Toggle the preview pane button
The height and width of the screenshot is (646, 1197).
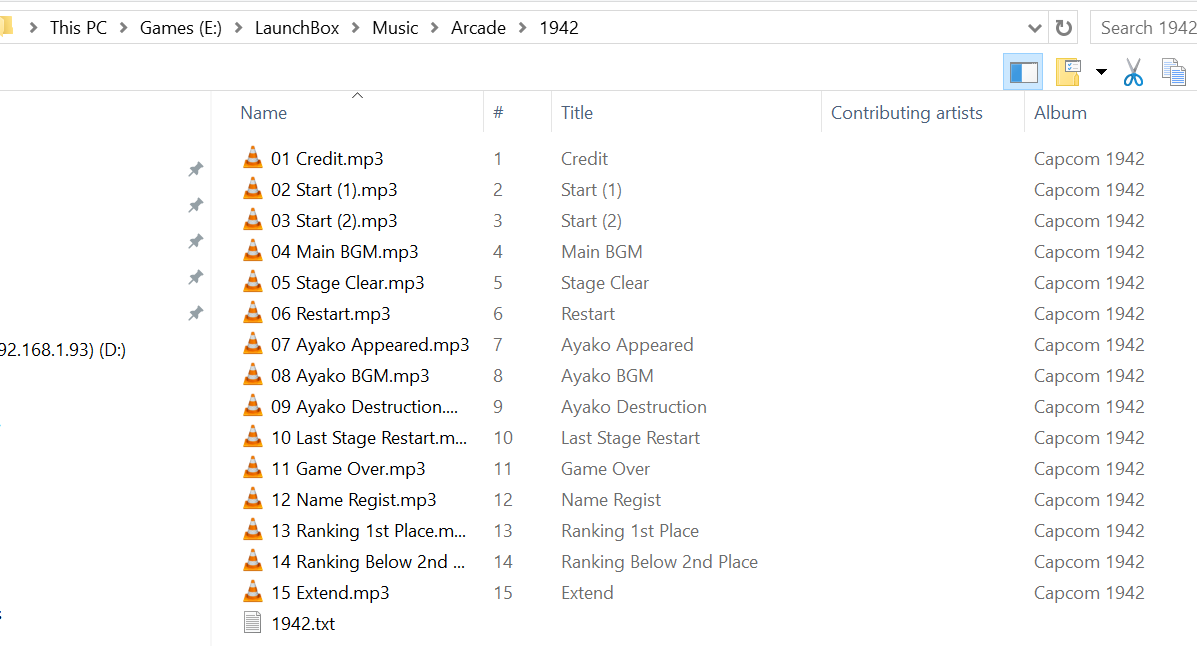coord(1023,73)
